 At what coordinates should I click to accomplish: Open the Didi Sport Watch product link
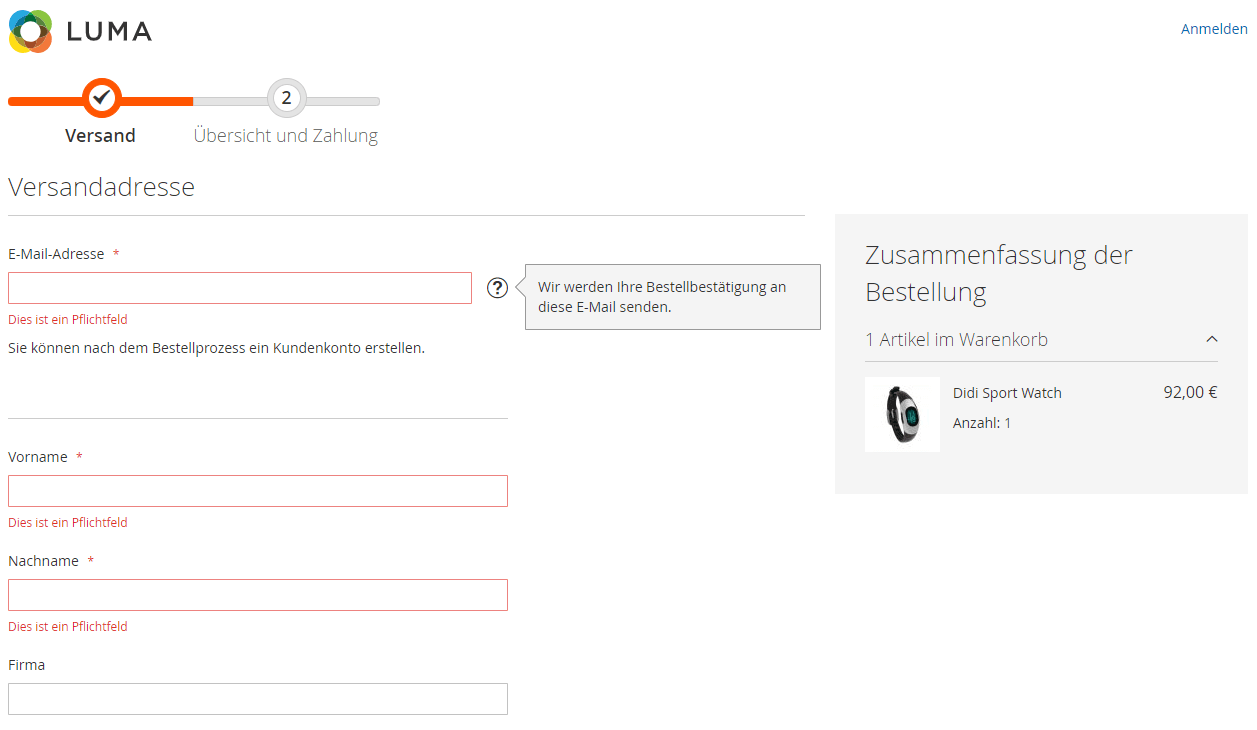click(x=1007, y=393)
